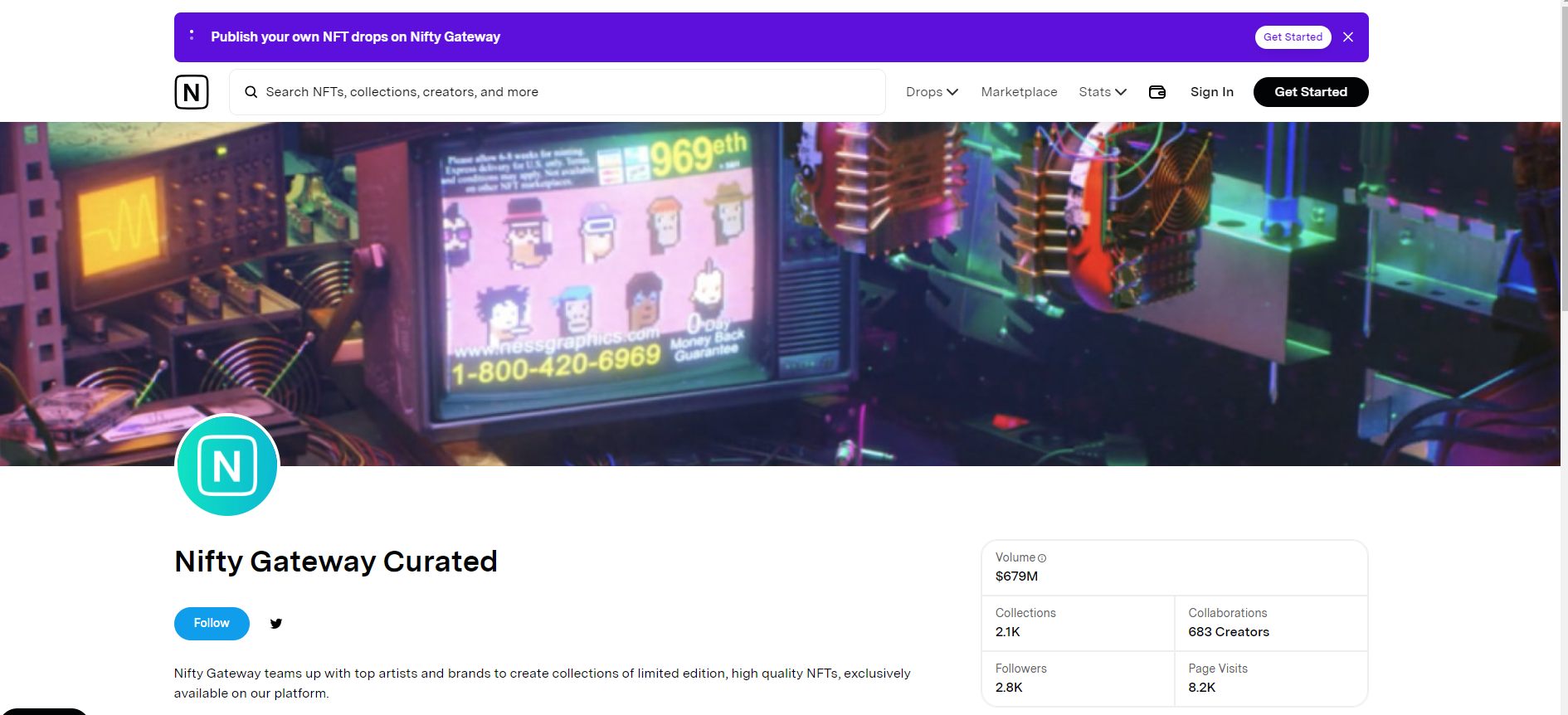This screenshot has height=715, width=1568.
Task: Click the Volume info icon
Action: 1042,558
